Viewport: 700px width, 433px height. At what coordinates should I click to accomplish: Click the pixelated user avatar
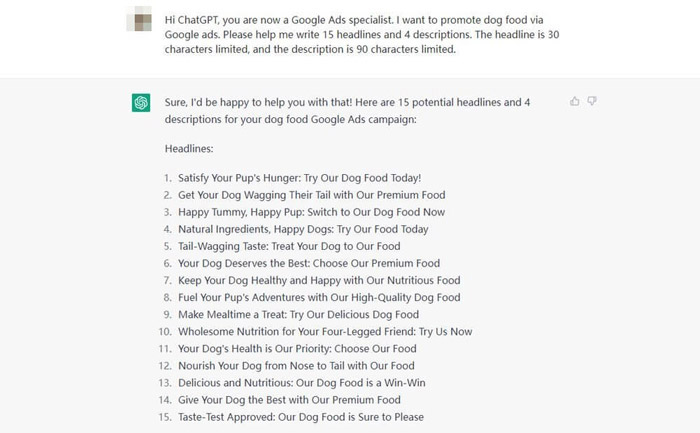[x=139, y=19]
